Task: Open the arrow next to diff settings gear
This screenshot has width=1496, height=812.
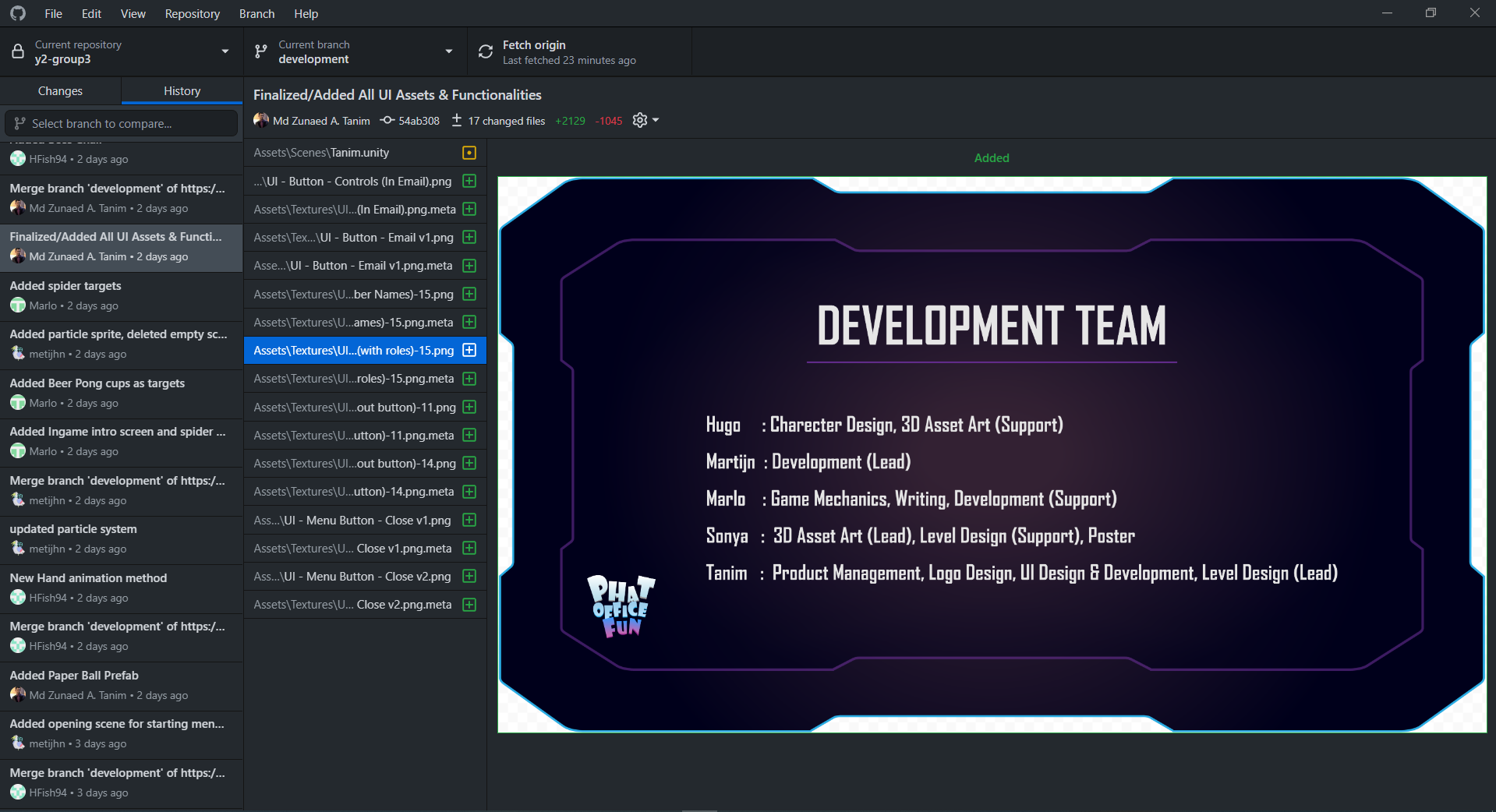Action: point(656,120)
